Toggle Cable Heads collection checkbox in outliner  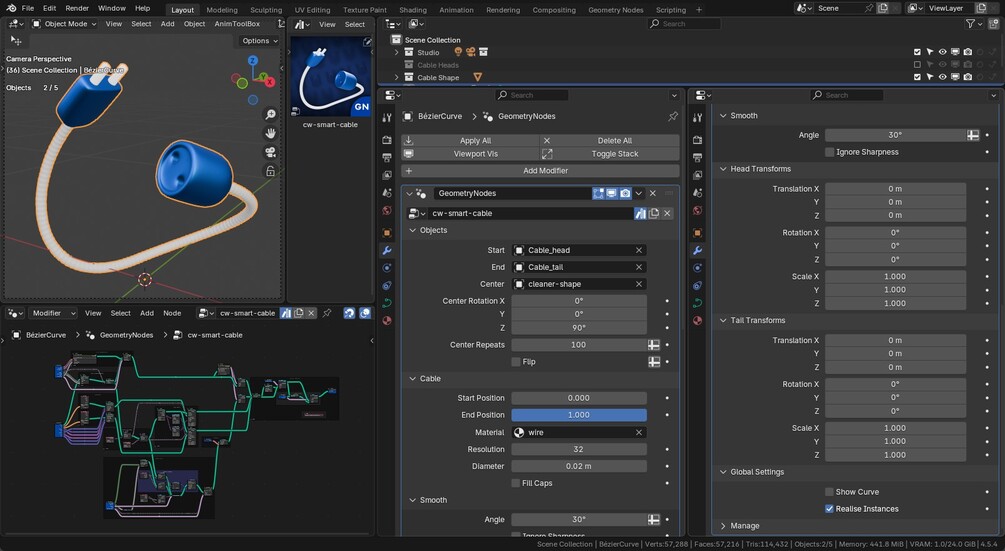(917, 65)
